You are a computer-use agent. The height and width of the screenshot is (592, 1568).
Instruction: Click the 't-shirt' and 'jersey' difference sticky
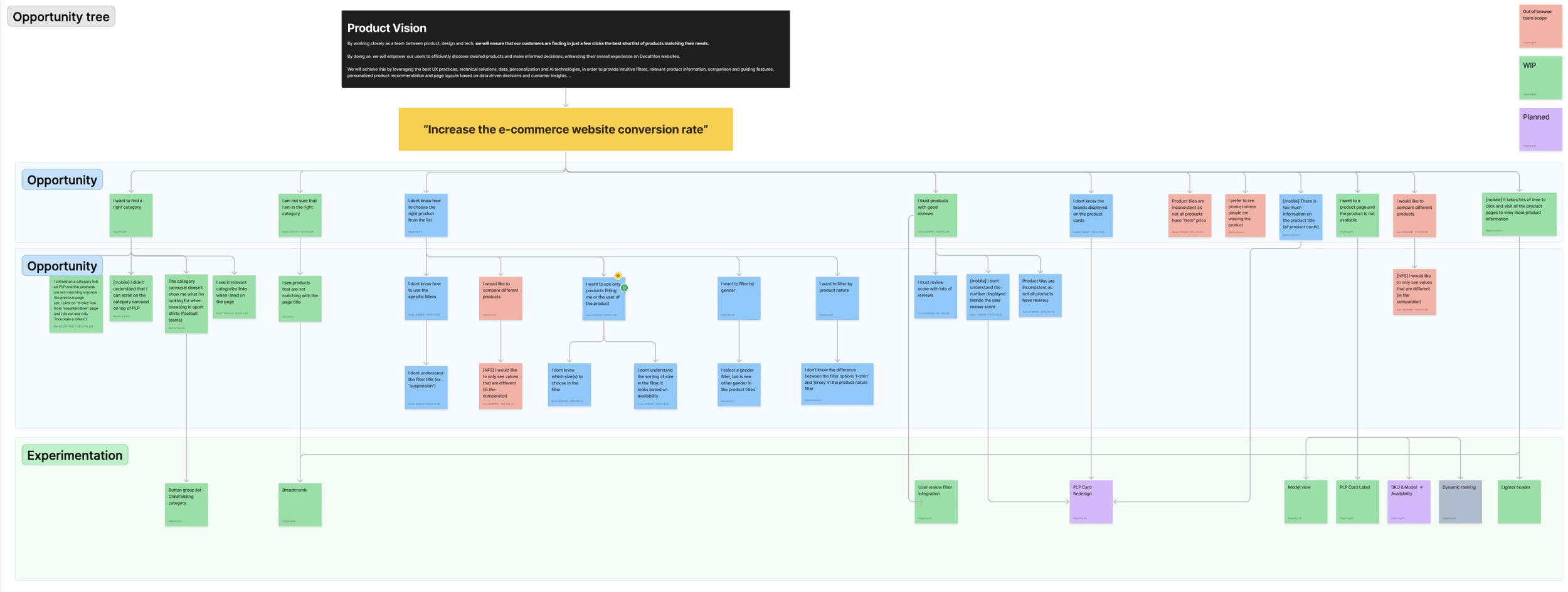(x=837, y=384)
